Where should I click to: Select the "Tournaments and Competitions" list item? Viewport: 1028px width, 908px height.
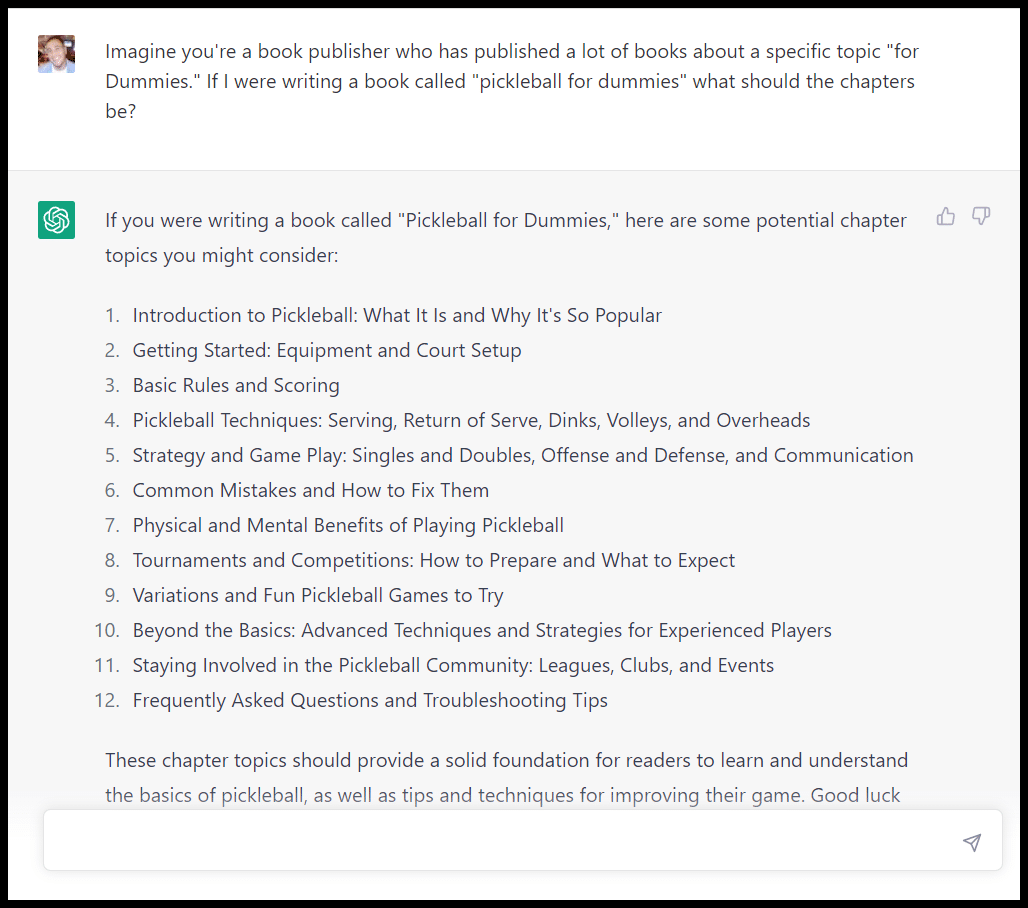pos(433,561)
